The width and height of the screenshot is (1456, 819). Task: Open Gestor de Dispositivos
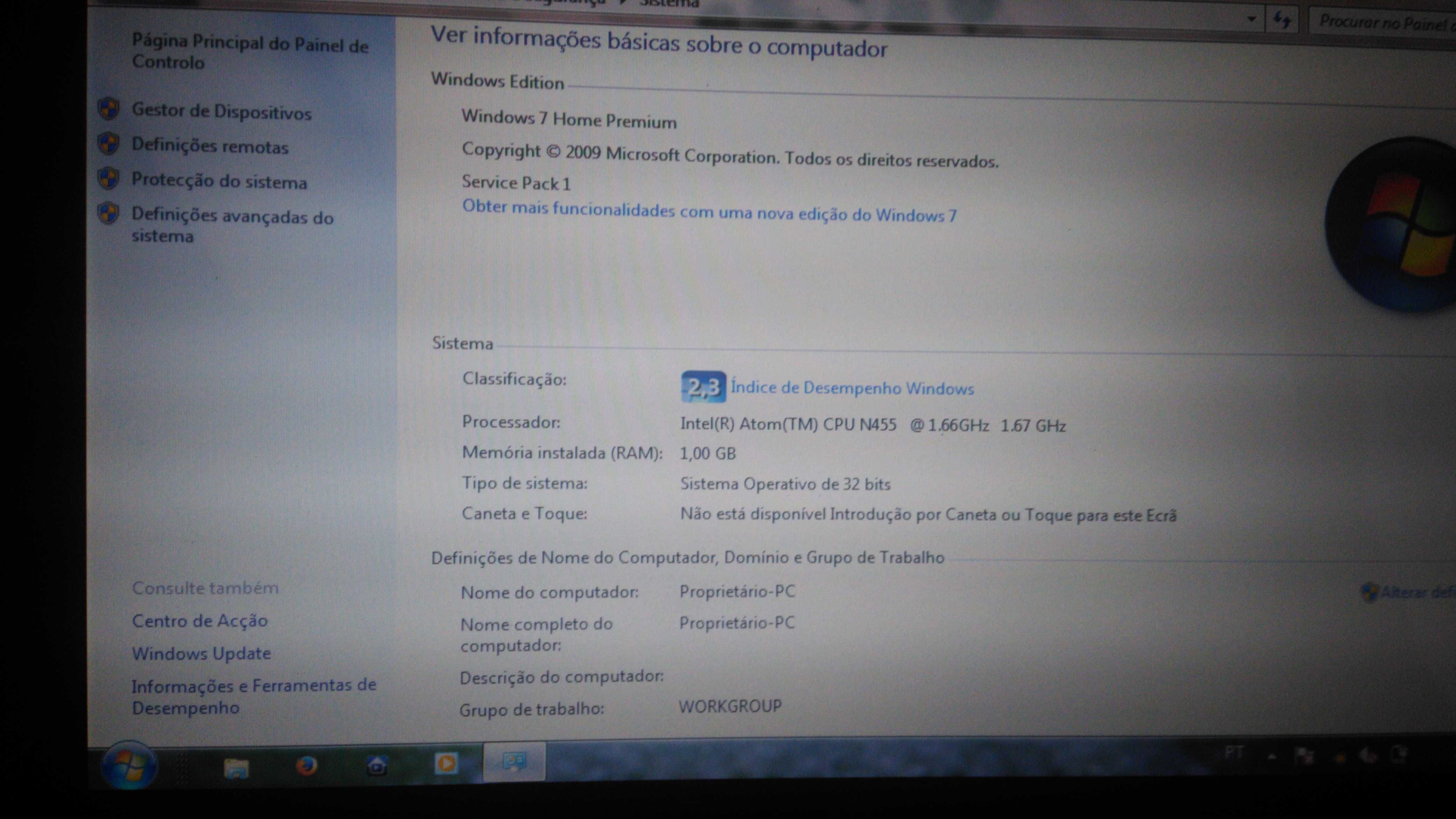(222, 111)
